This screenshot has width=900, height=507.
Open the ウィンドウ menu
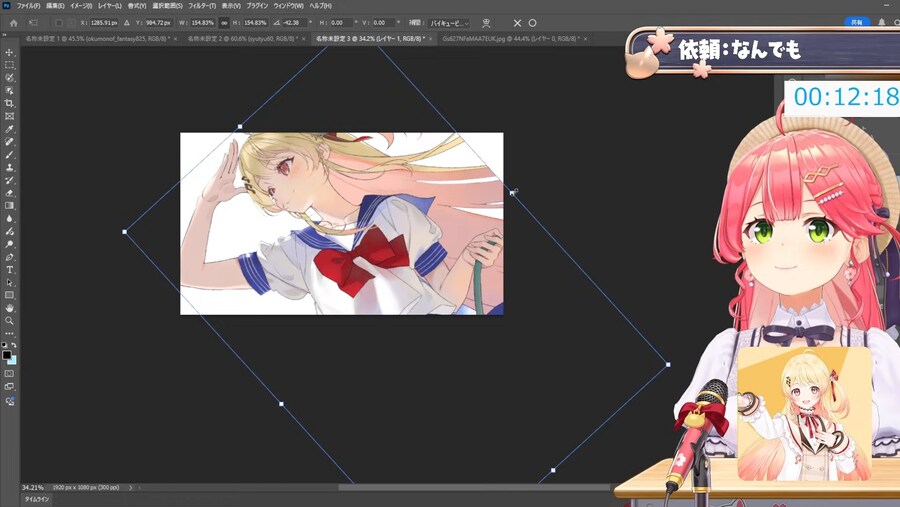pyautogui.click(x=288, y=6)
